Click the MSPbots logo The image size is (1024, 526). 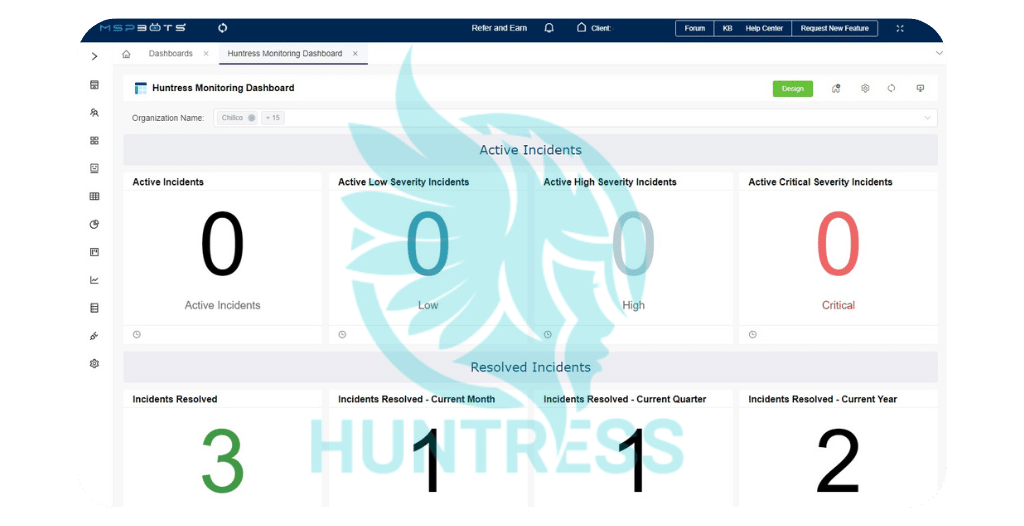(x=142, y=27)
